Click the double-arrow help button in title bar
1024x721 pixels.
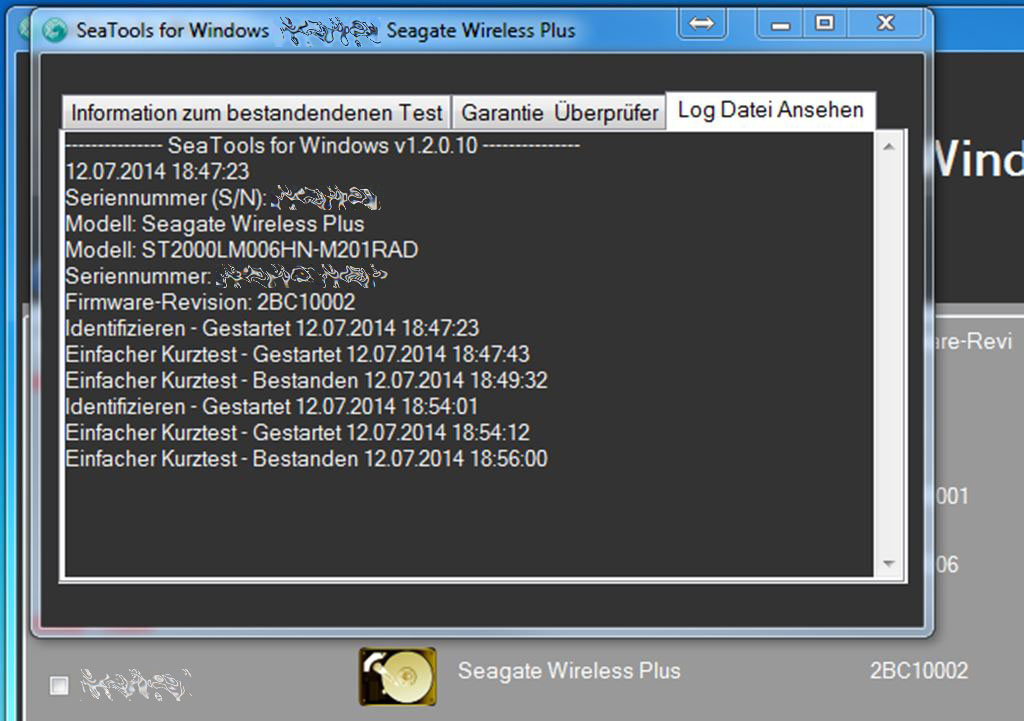702,24
